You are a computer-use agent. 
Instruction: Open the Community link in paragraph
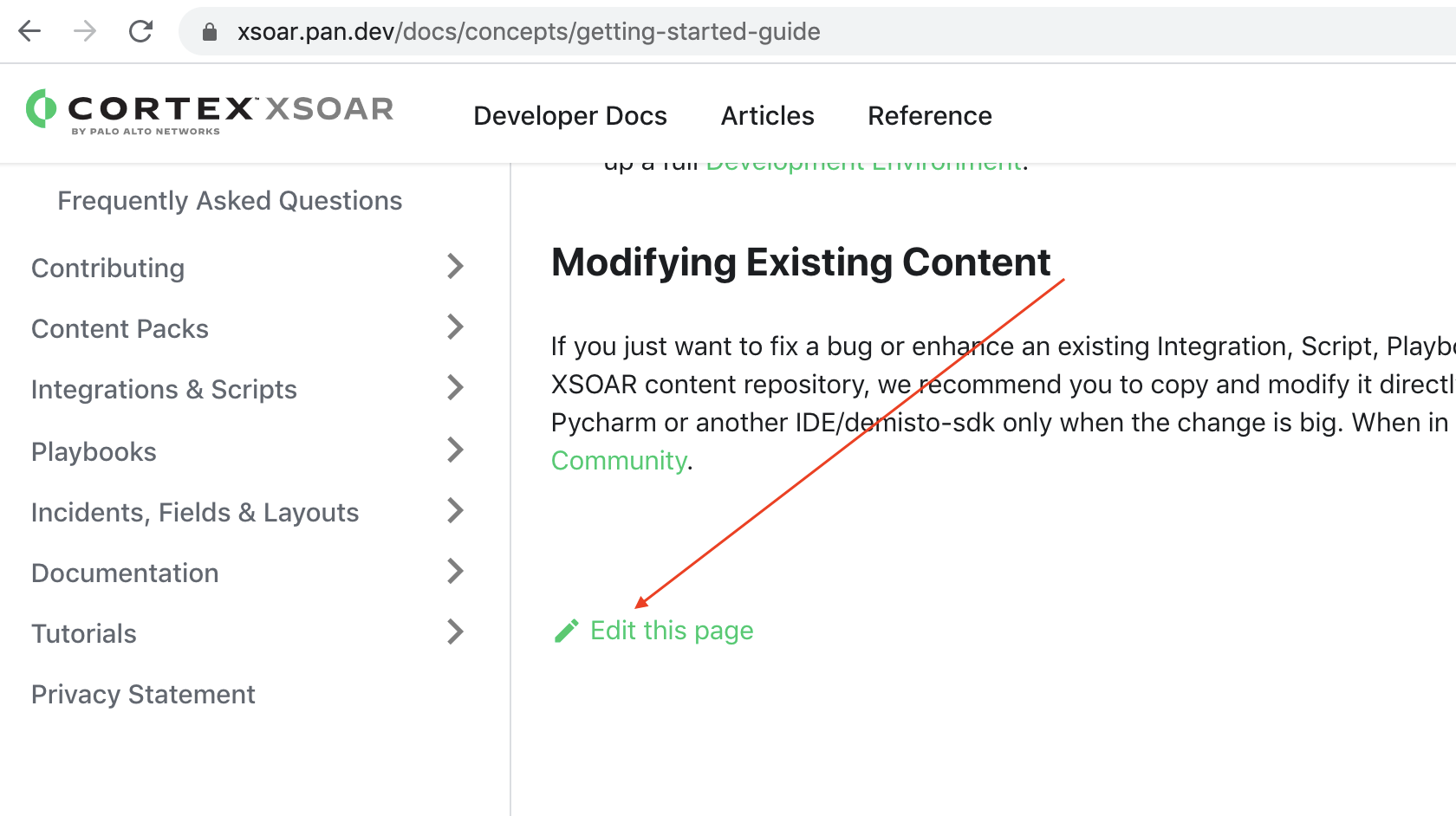coord(619,461)
